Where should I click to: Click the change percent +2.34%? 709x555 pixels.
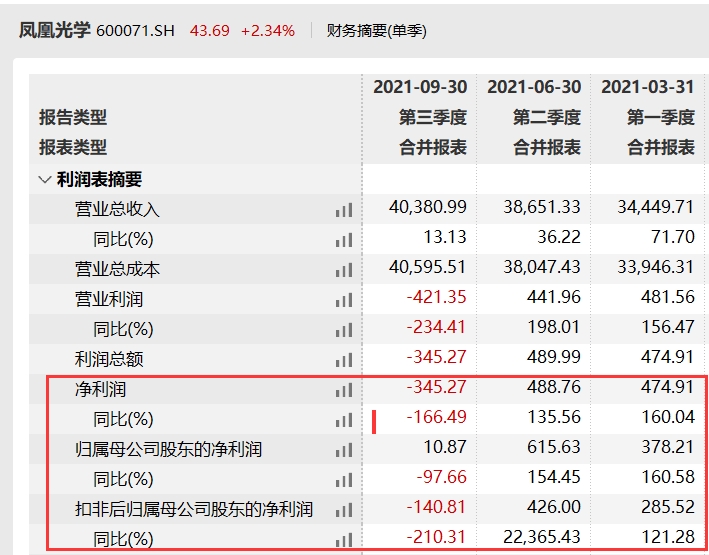tap(268, 31)
